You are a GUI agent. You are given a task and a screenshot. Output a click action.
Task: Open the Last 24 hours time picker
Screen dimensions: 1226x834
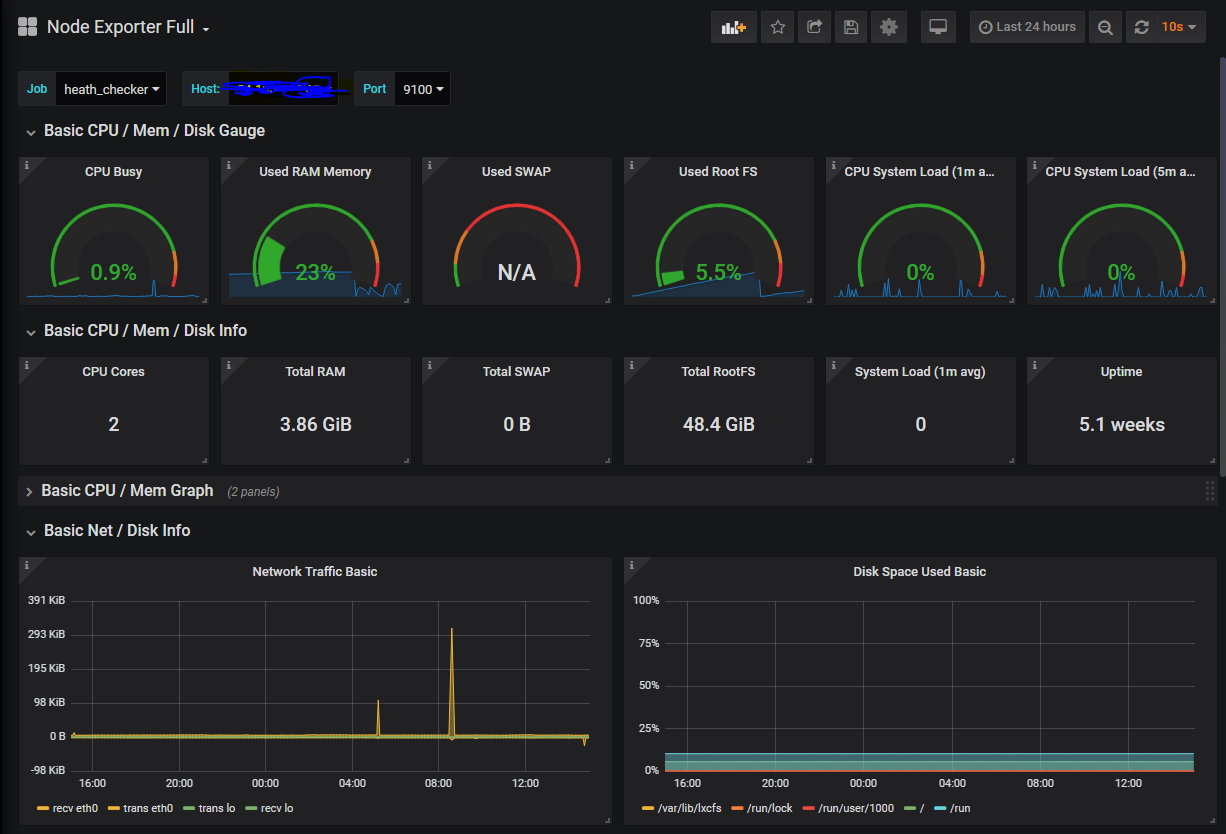pyautogui.click(x=1027, y=27)
